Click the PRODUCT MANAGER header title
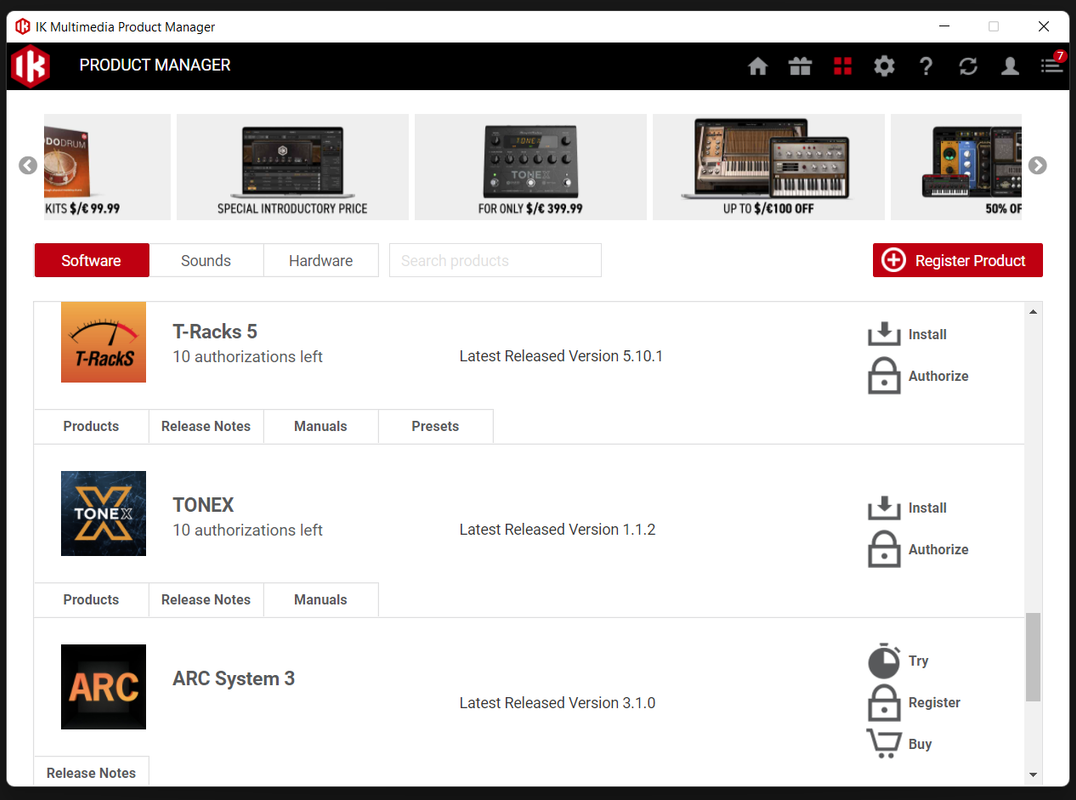The height and width of the screenshot is (800, 1076). [155, 65]
